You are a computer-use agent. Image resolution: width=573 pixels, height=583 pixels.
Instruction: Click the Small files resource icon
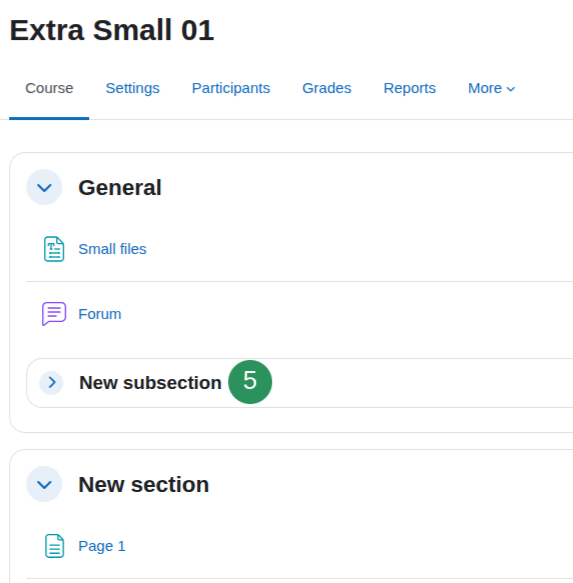[x=54, y=249]
